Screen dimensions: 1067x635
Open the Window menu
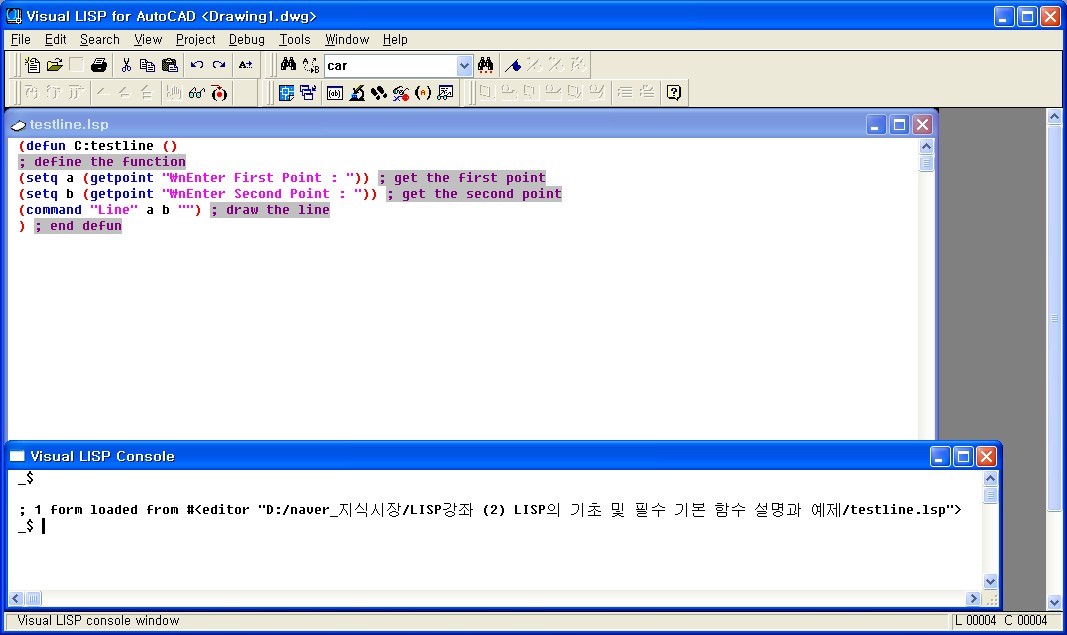[347, 39]
